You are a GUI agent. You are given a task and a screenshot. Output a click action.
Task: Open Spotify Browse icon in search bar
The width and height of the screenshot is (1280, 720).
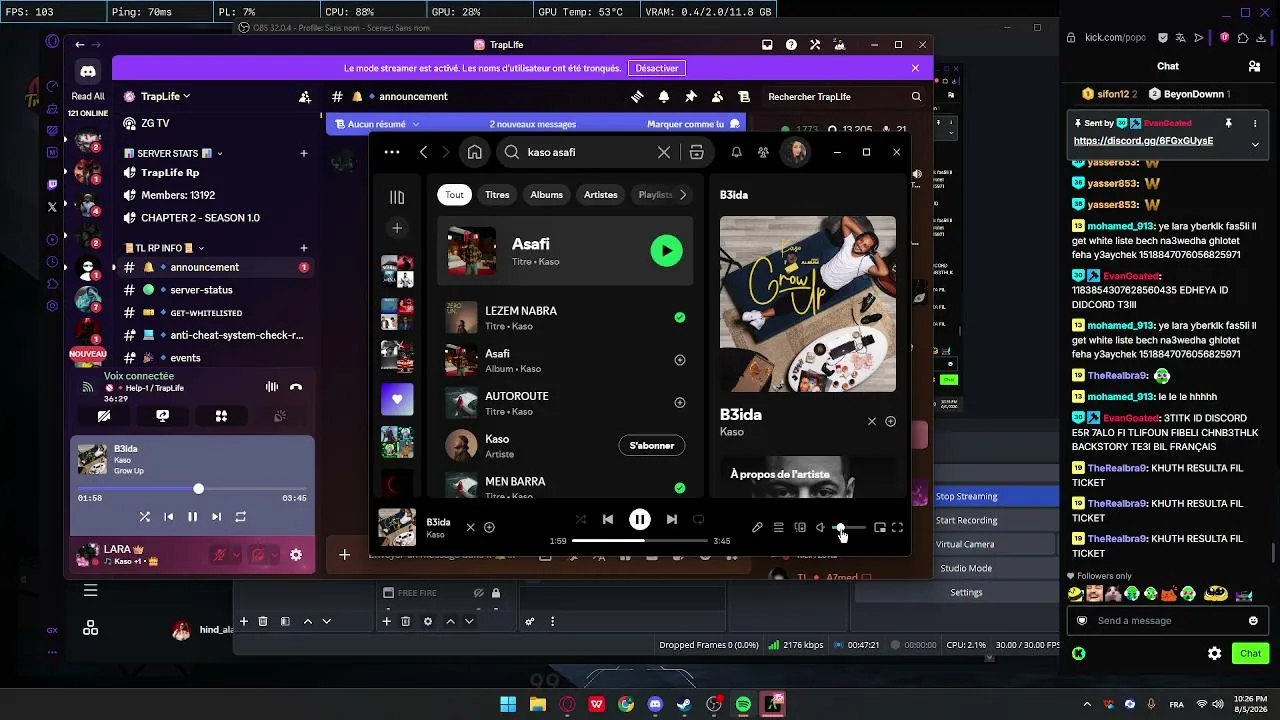[x=697, y=152]
